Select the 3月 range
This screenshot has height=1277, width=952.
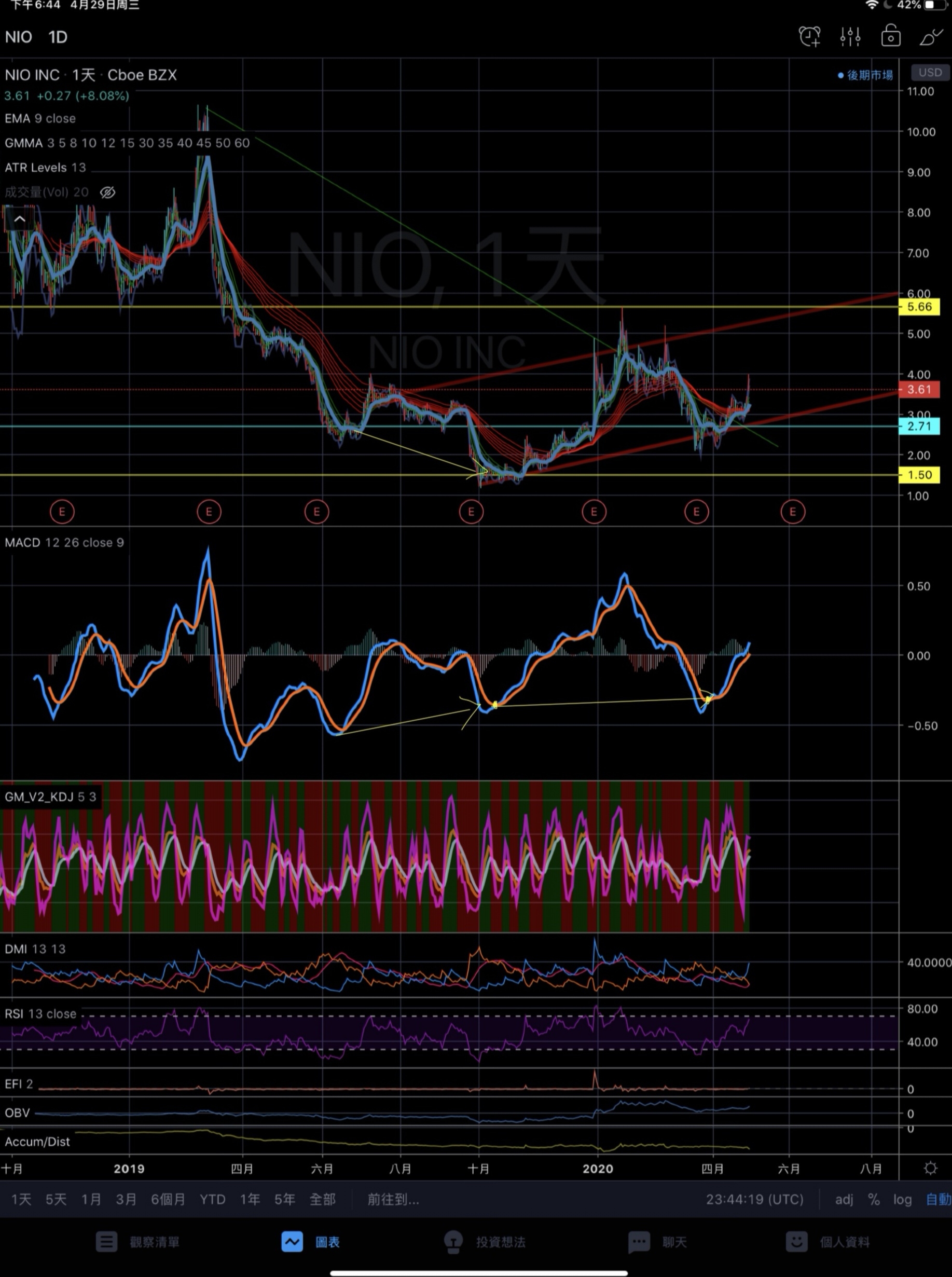(x=126, y=1200)
